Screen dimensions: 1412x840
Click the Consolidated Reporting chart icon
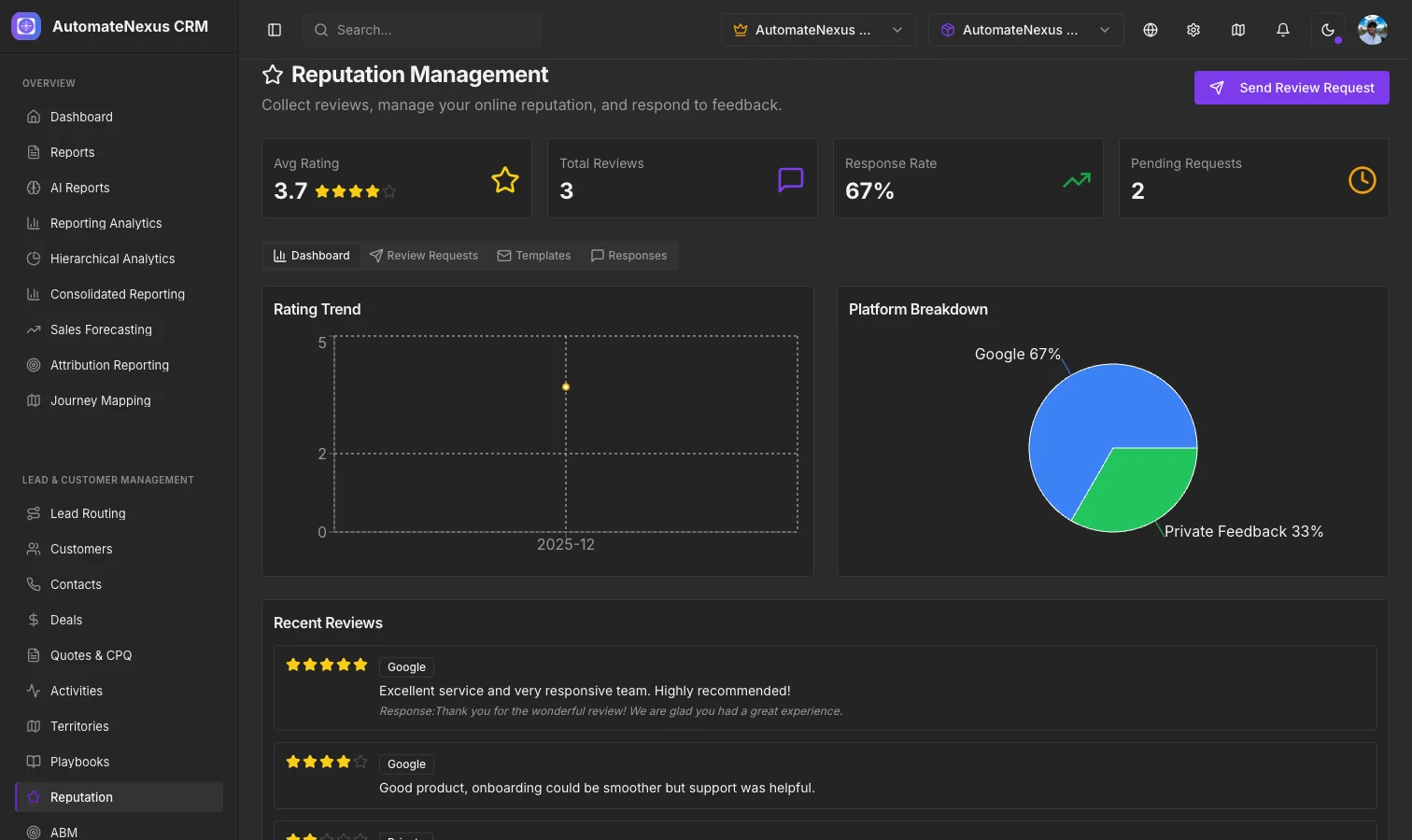[34, 294]
